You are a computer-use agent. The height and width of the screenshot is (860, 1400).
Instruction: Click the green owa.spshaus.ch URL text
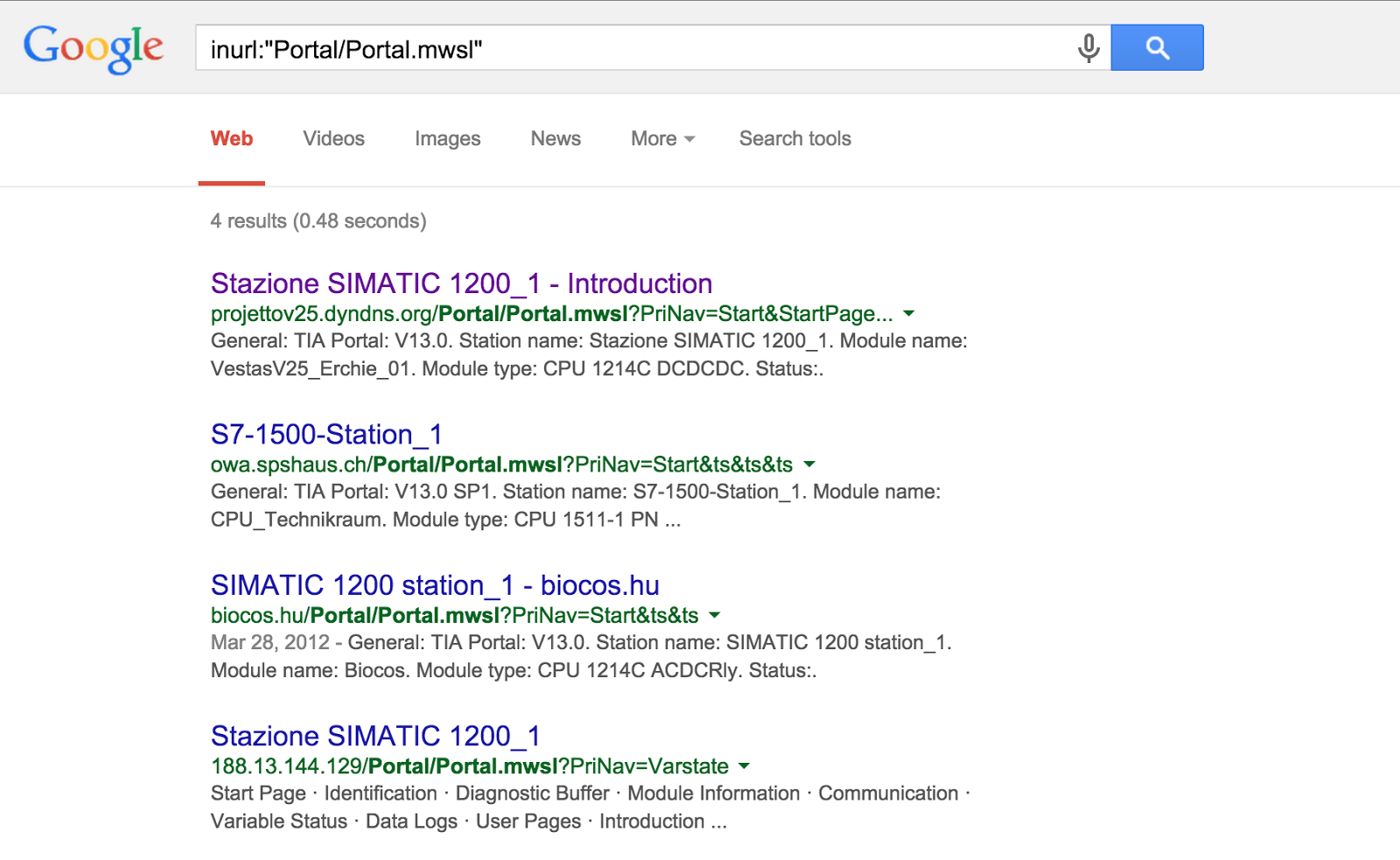click(280, 465)
